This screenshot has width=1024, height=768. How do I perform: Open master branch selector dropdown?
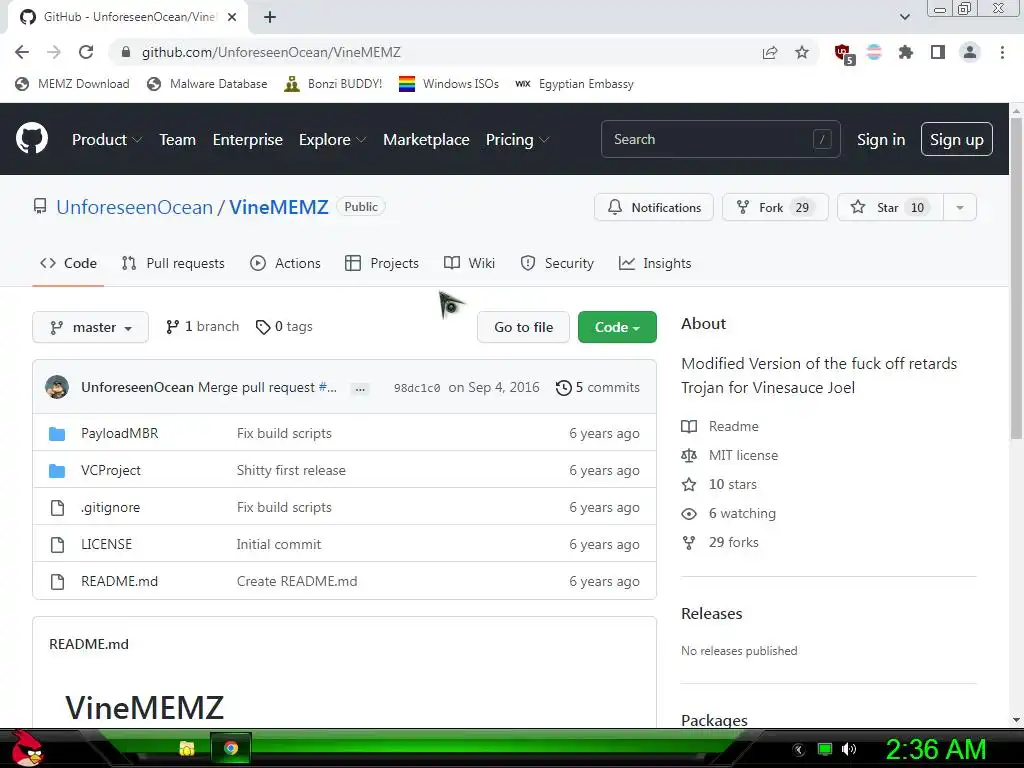(x=90, y=327)
